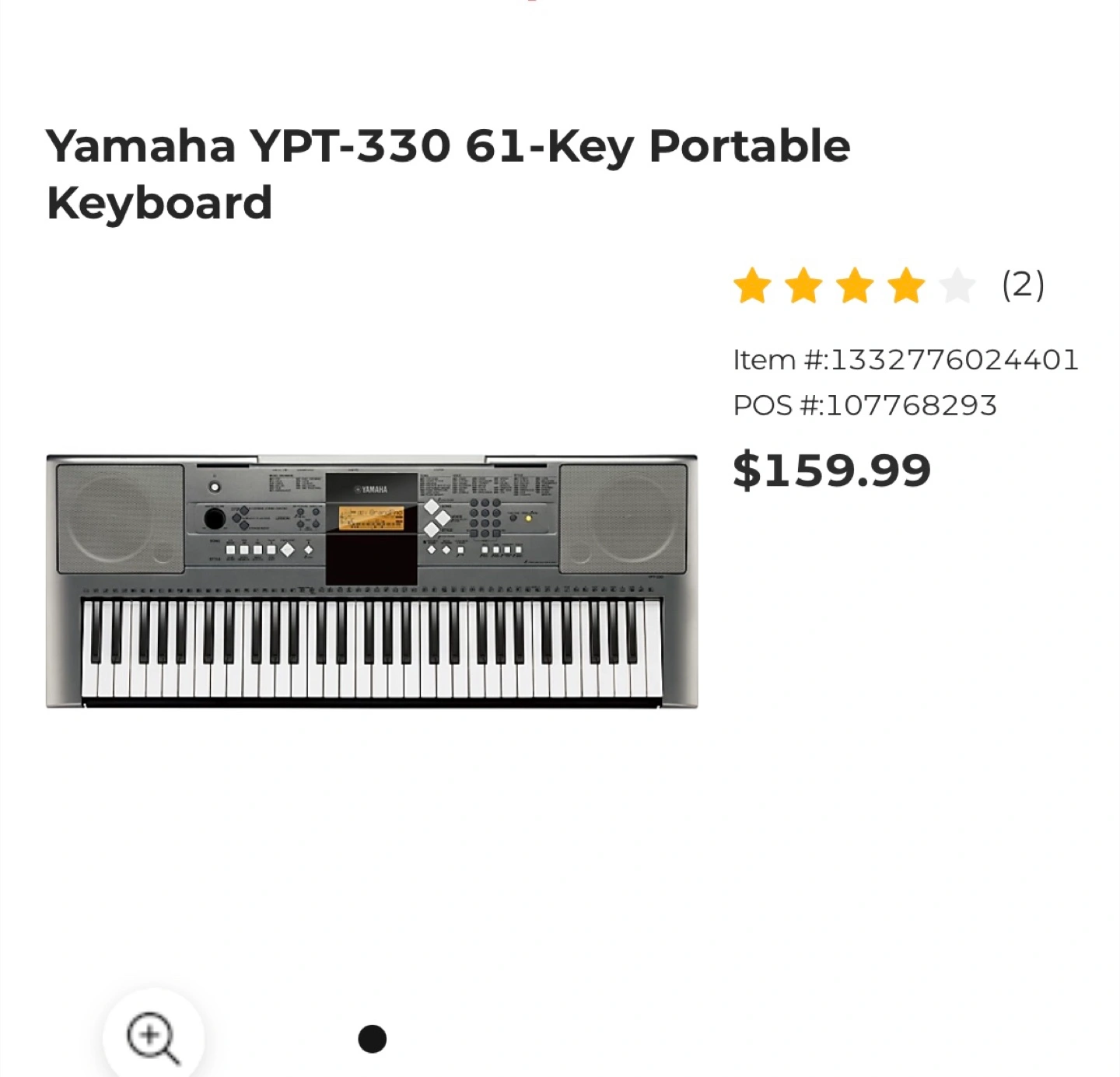The height and width of the screenshot is (1077, 1120).
Task: Click the fourth yellow rating star
Action: point(906,285)
